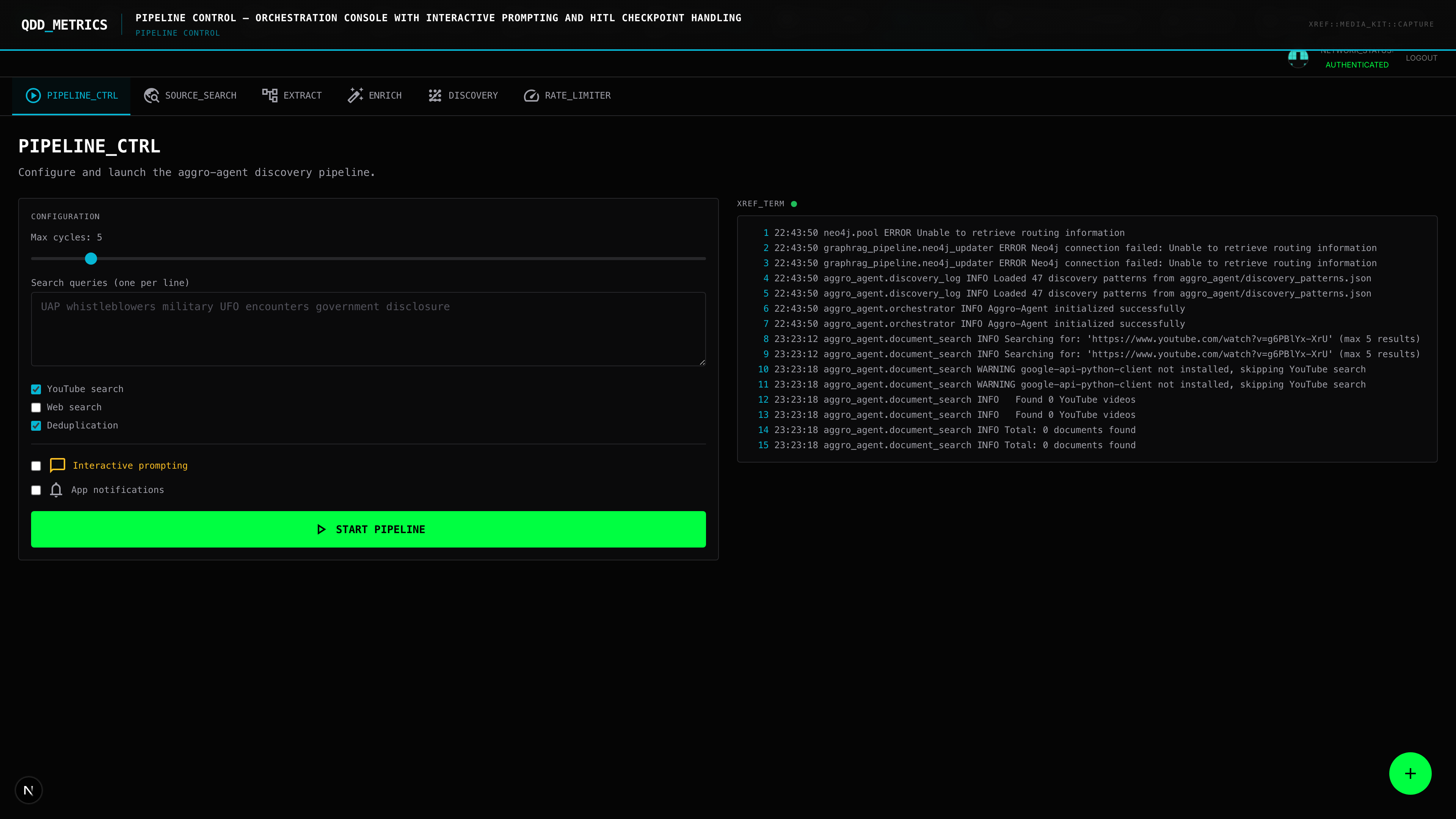1456x819 pixels.
Task: Click the Interactive prompting chat bubble icon
Action: pos(58,465)
